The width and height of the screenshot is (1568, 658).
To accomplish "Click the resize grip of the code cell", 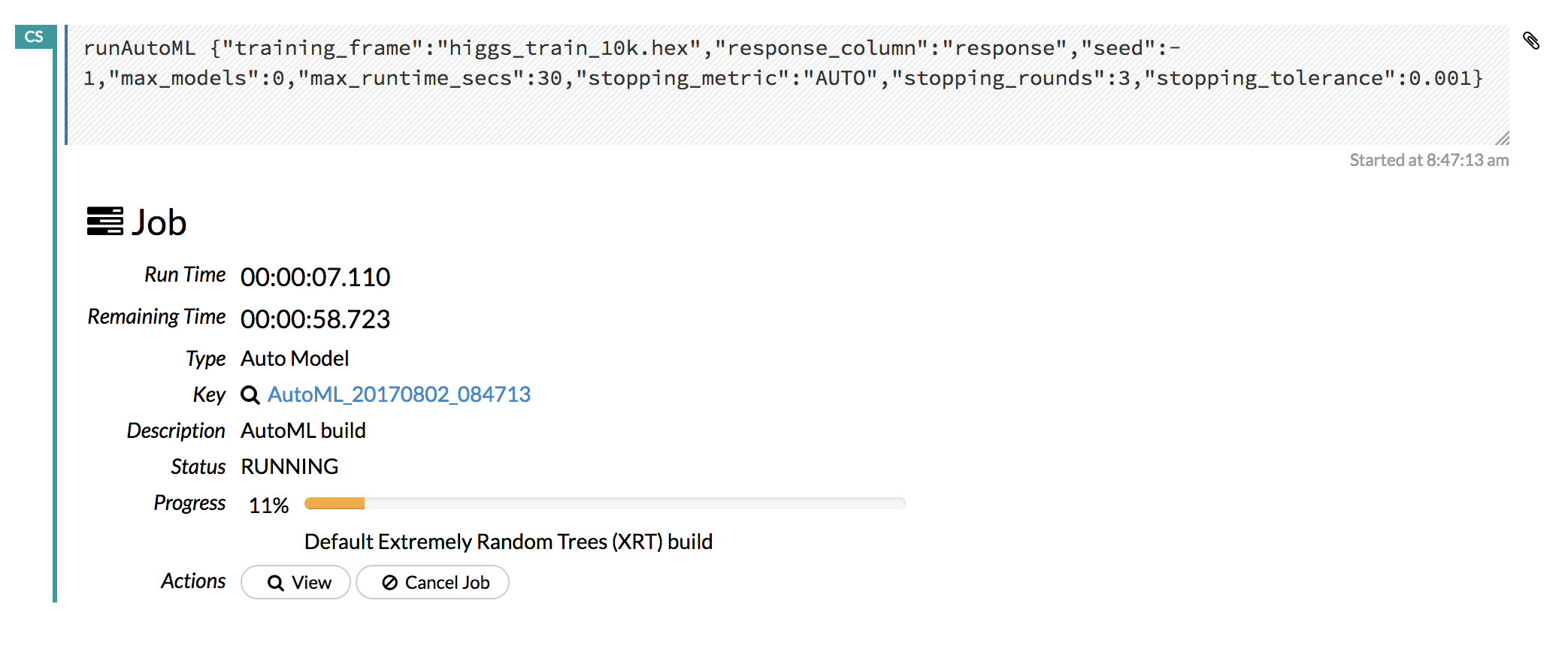I will 1502,137.
